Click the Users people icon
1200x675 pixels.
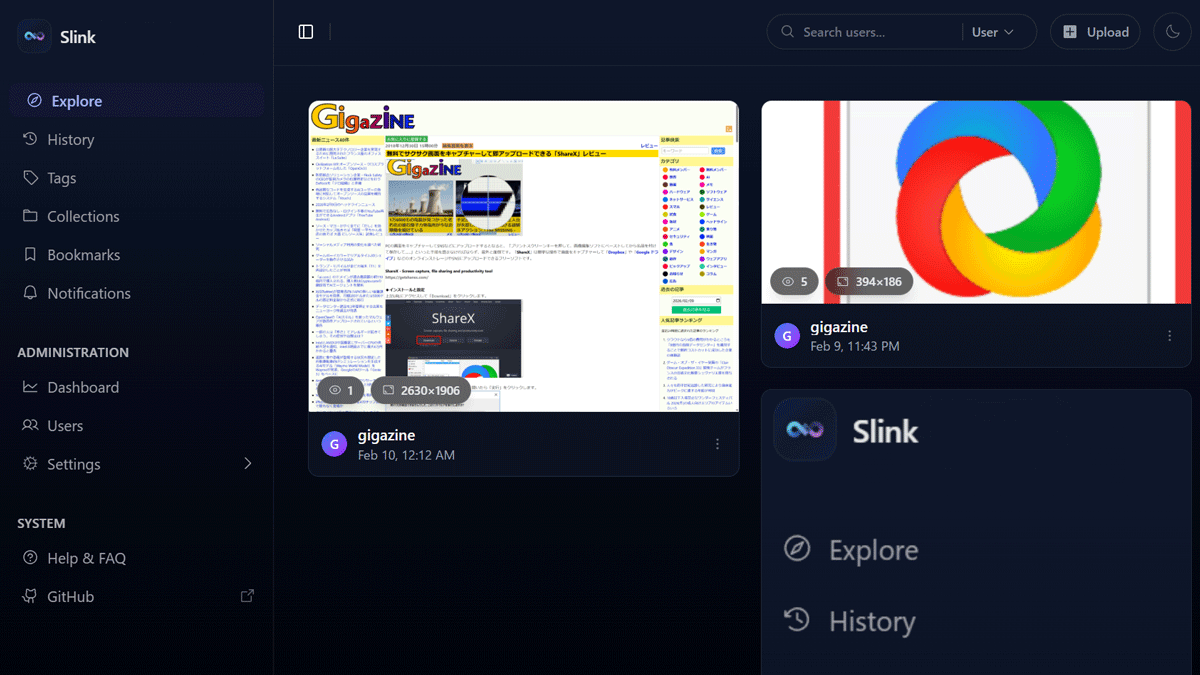tap(30, 426)
